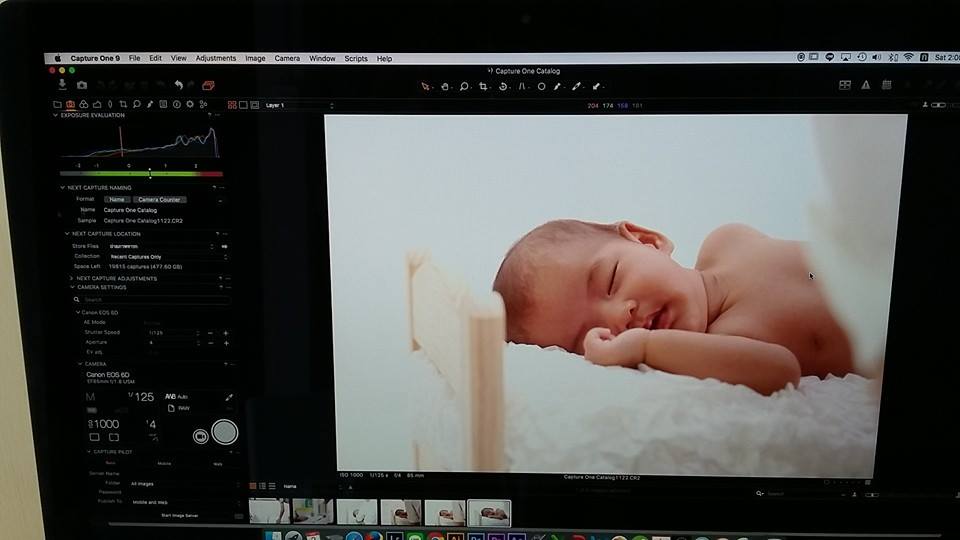
Task: Collapse the Canon EOS 6D settings group
Action: tap(78, 312)
